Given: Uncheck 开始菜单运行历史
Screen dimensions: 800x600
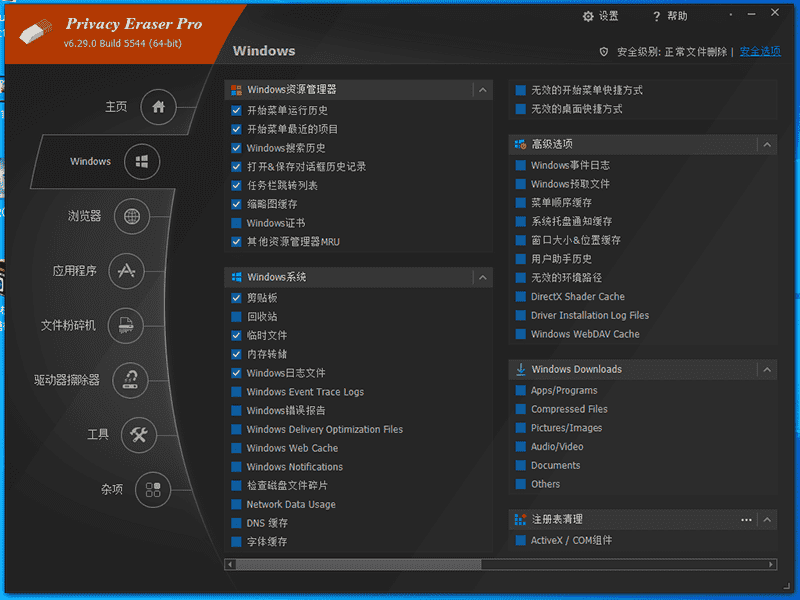Looking at the screenshot, I should click(x=236, y=110).
